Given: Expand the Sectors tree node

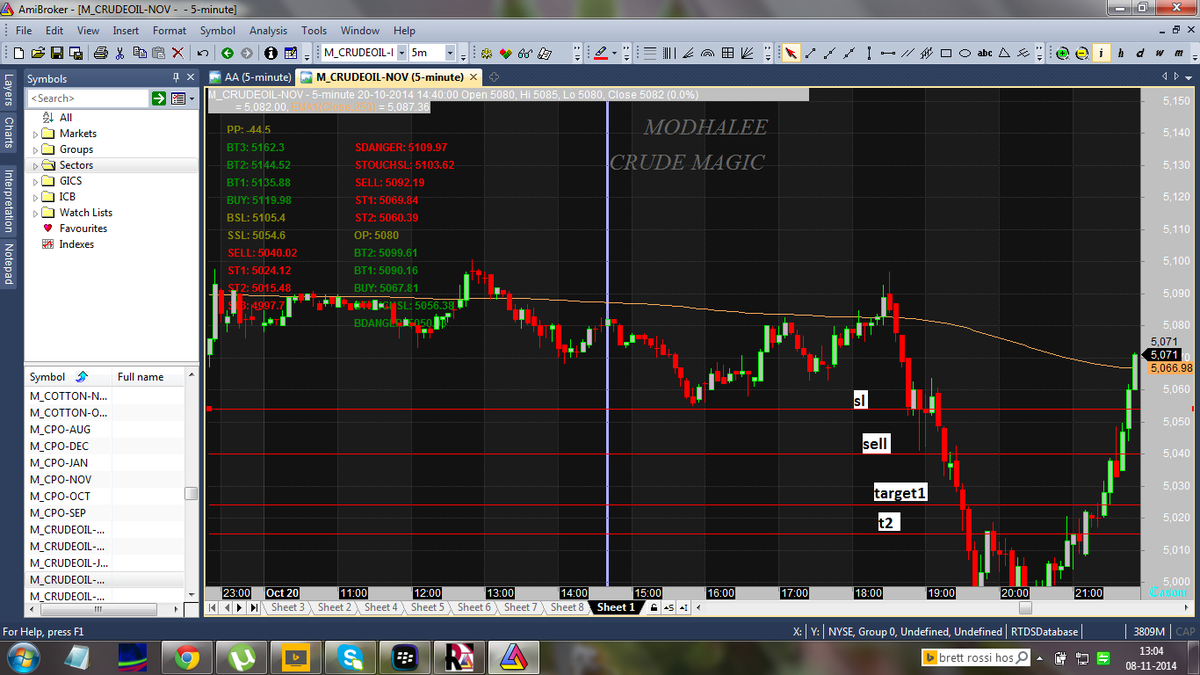Looking at the screenshot, I should click(x=37, y=165).
